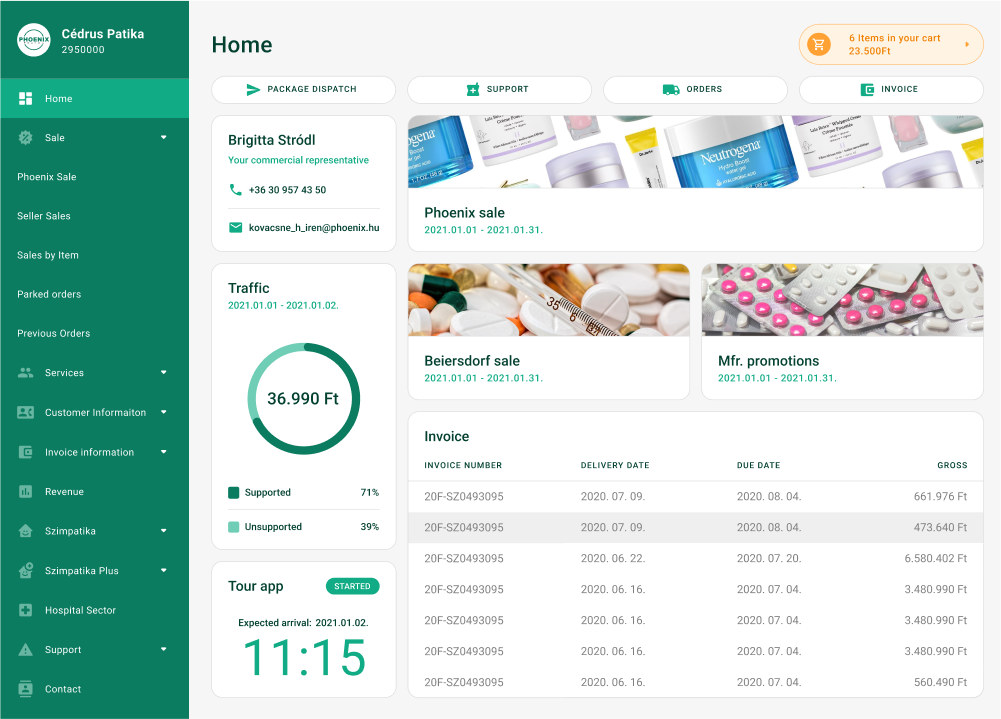Click the Beiersdorf sale pills image
1001x719 pixels.
click(549, 299)
